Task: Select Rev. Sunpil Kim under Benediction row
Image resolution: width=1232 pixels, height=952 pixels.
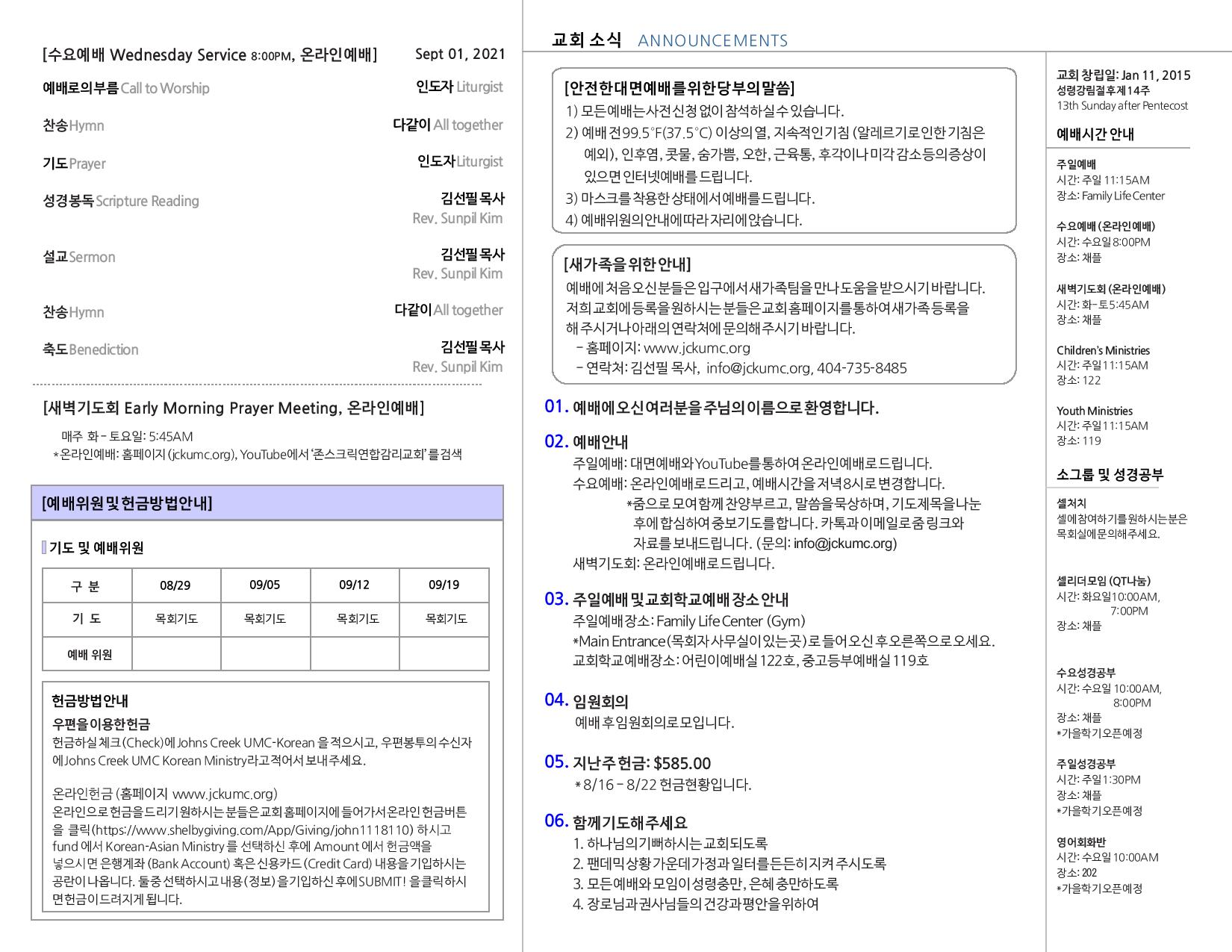Action: pos(458,367)
